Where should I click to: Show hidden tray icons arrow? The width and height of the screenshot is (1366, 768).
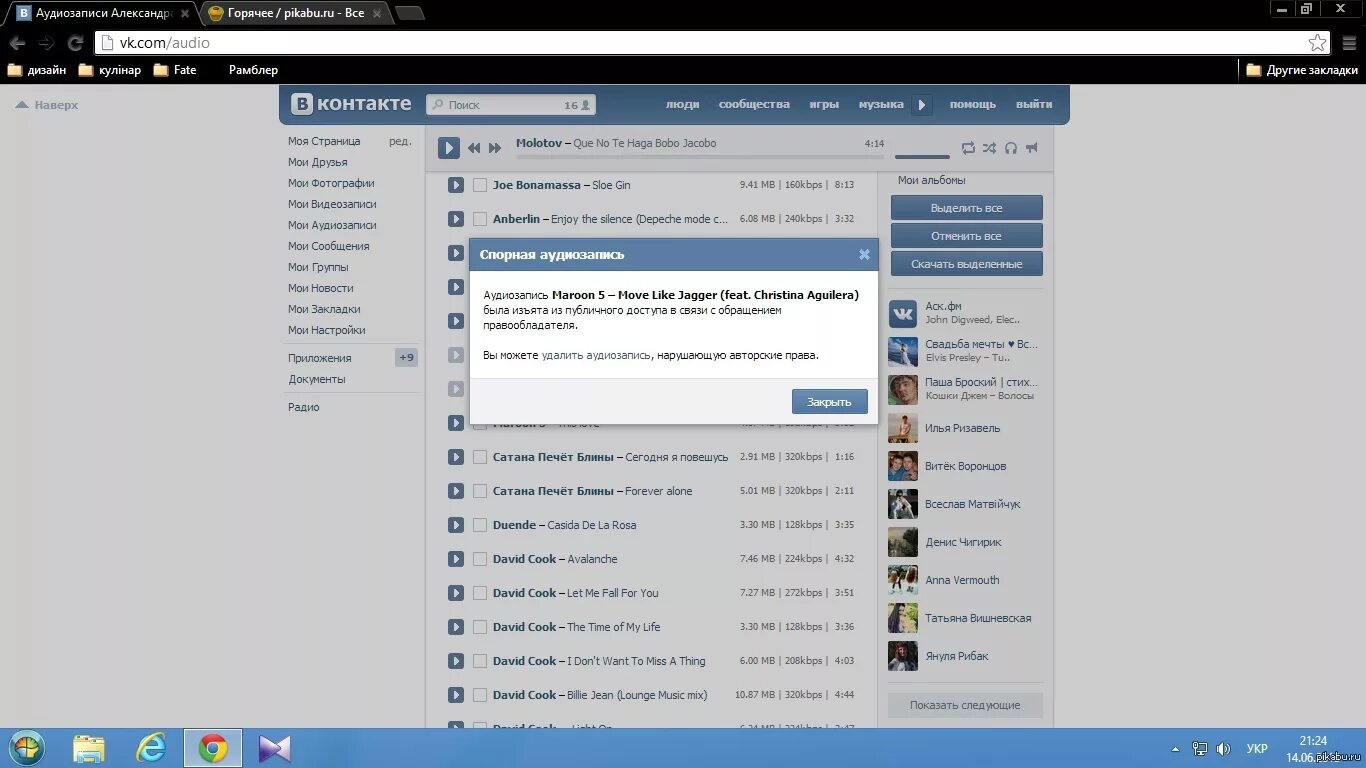pos(1175,748)
